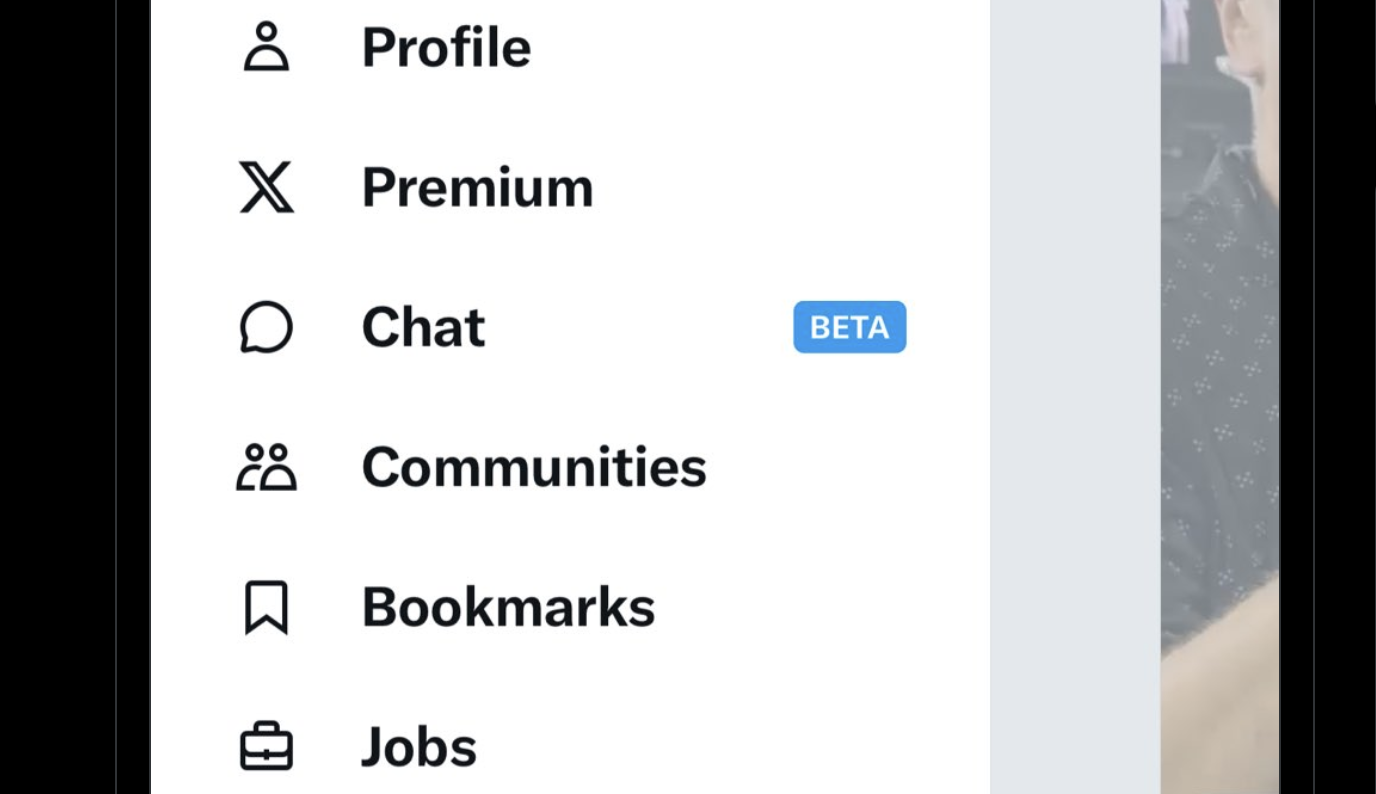The width and height of the screenshot is (1376, 794).
Task: Select the Bookmarks ribbon icon
Action: click(x=266, y=607)
